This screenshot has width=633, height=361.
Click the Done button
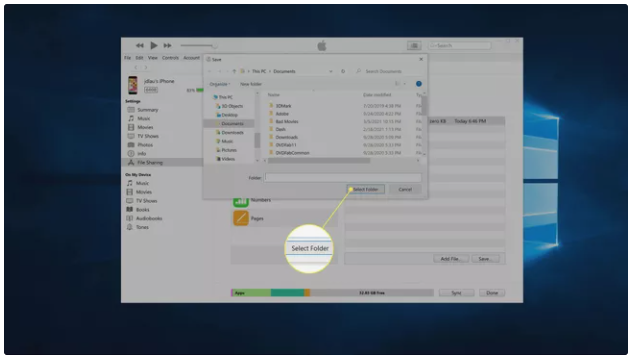point(492,293)
